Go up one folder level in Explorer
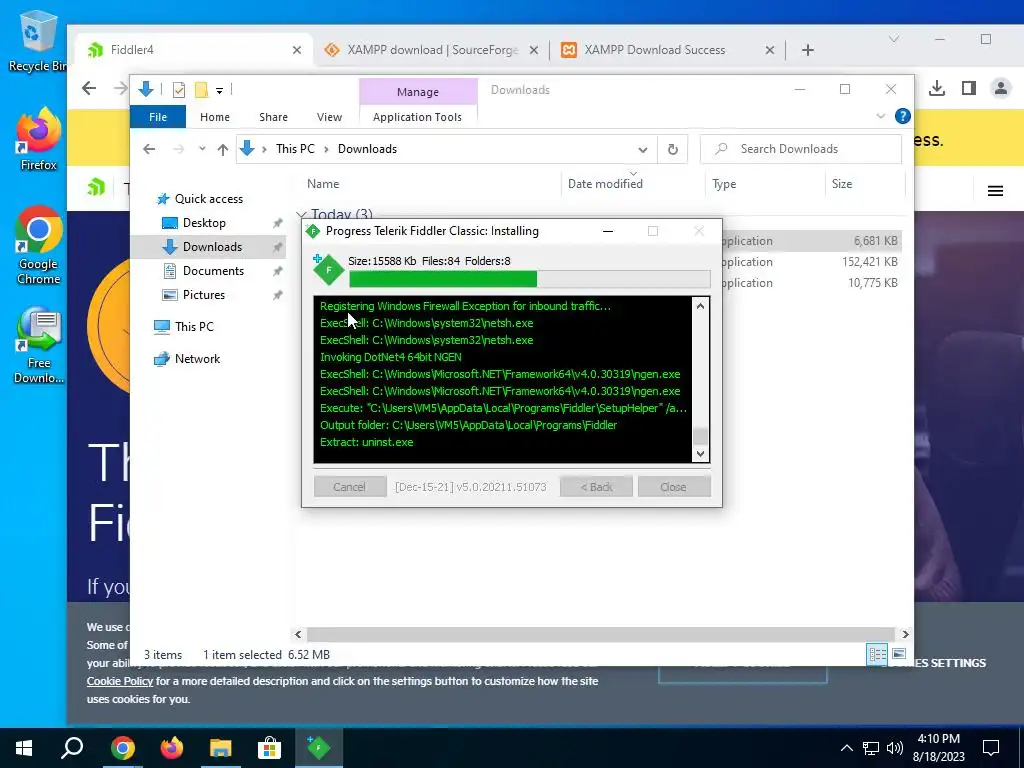 coord(223,150)
